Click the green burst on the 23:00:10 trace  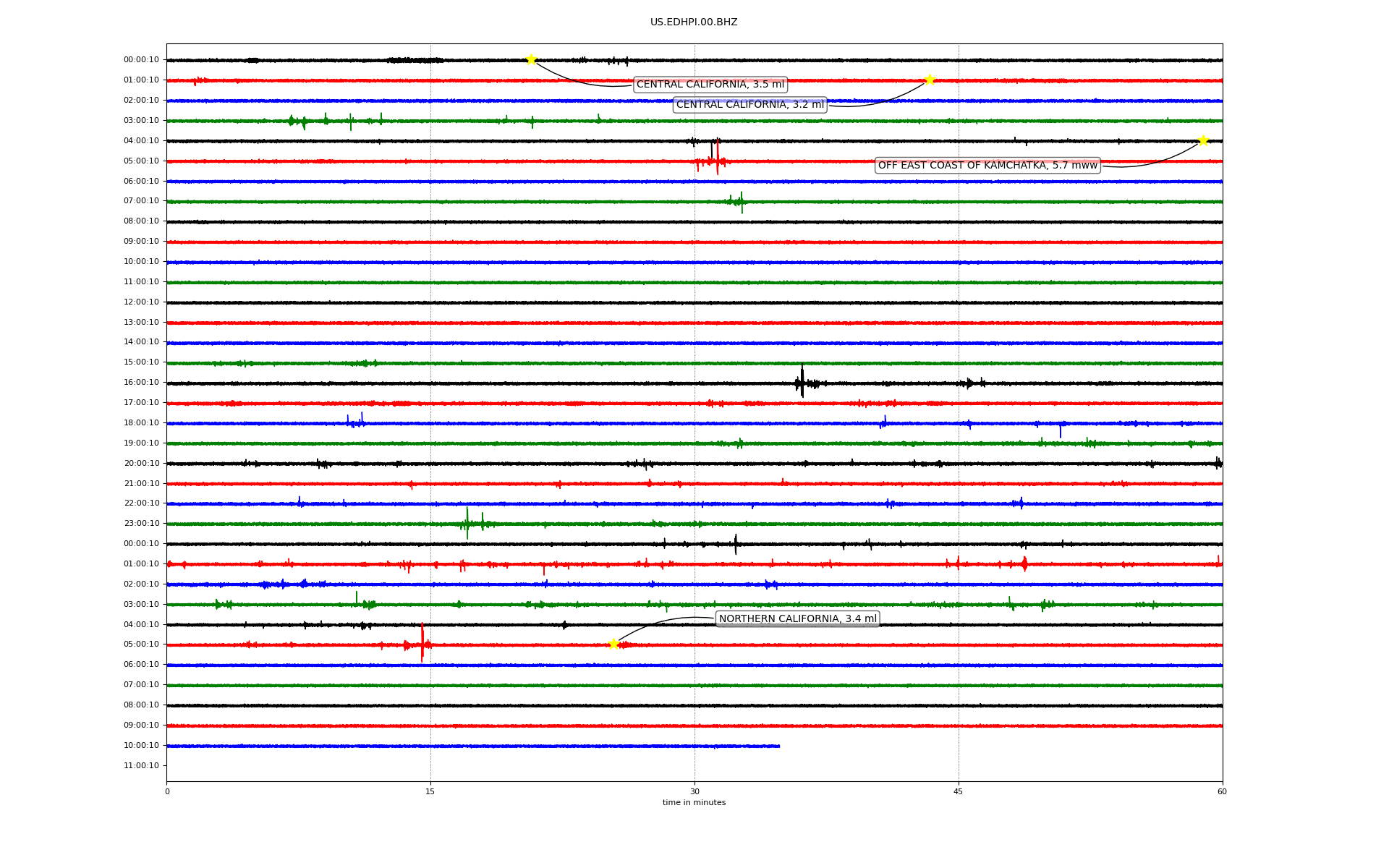click(x=467, y=523)
